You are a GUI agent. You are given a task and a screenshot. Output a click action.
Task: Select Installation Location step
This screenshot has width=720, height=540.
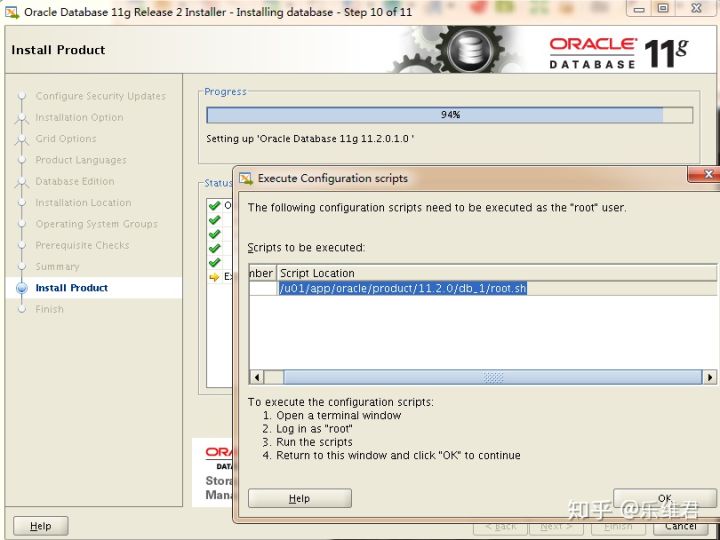tap(83, 202)
